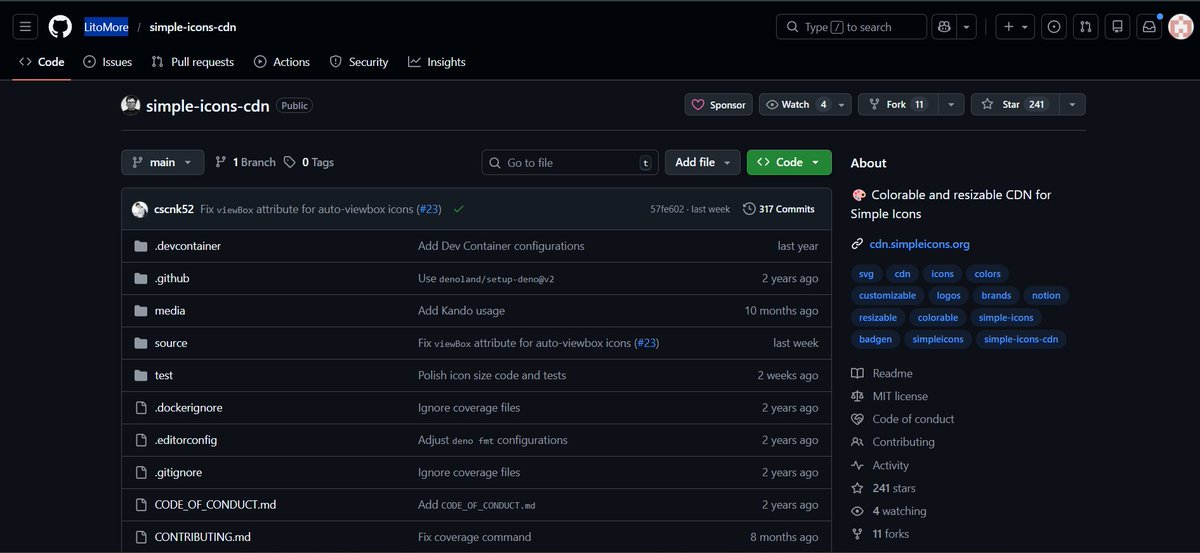This screenshot has height=553, width=1200.
Task: Open the Add file dropdown
Action: [x=703, y=162]
